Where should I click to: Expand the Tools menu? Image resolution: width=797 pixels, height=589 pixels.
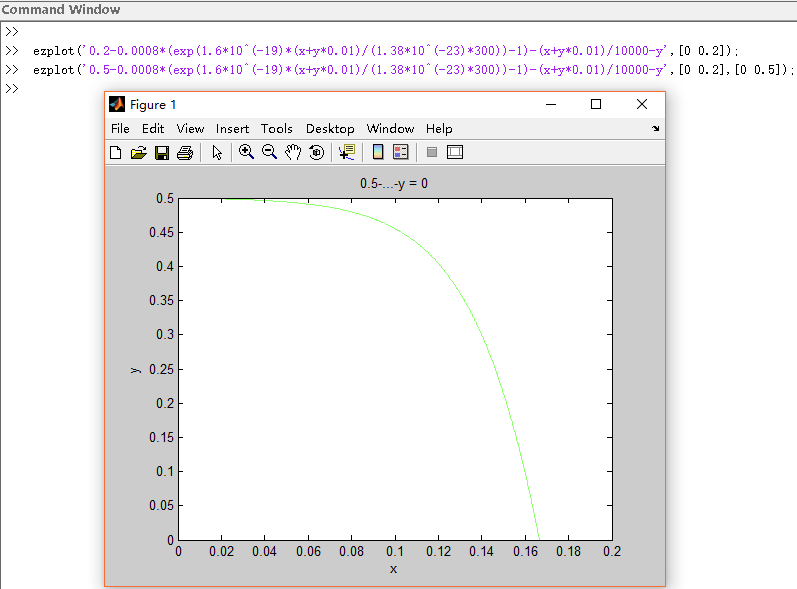click(x=276, y=129)
